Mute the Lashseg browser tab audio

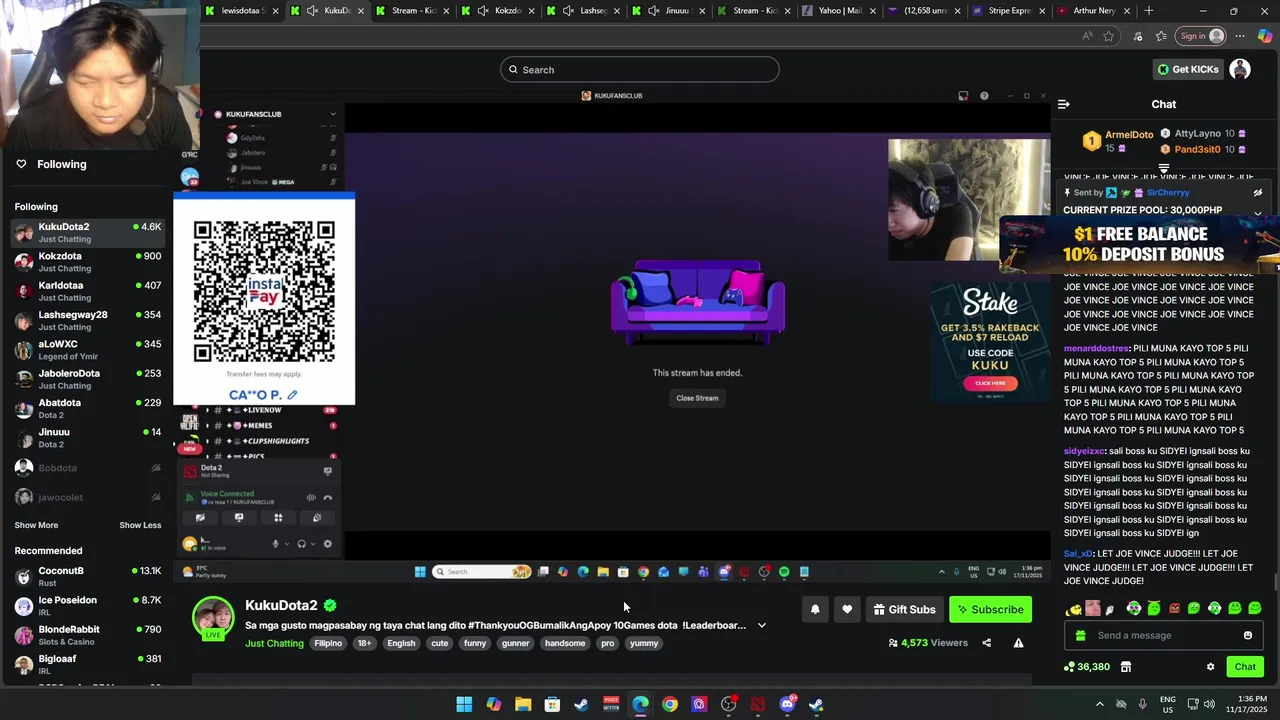point(568,11)
